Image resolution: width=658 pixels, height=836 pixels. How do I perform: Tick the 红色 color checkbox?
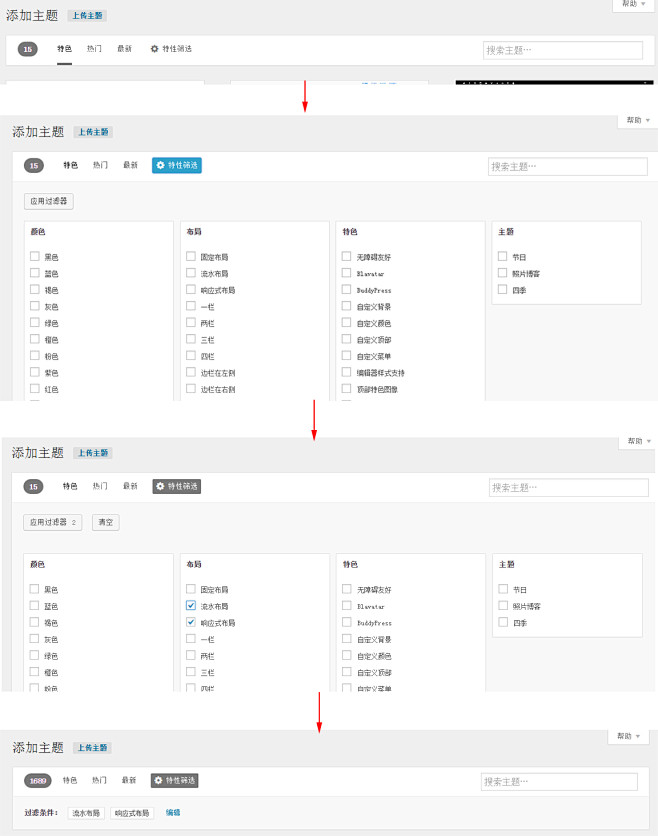click(x=35, y=389)
